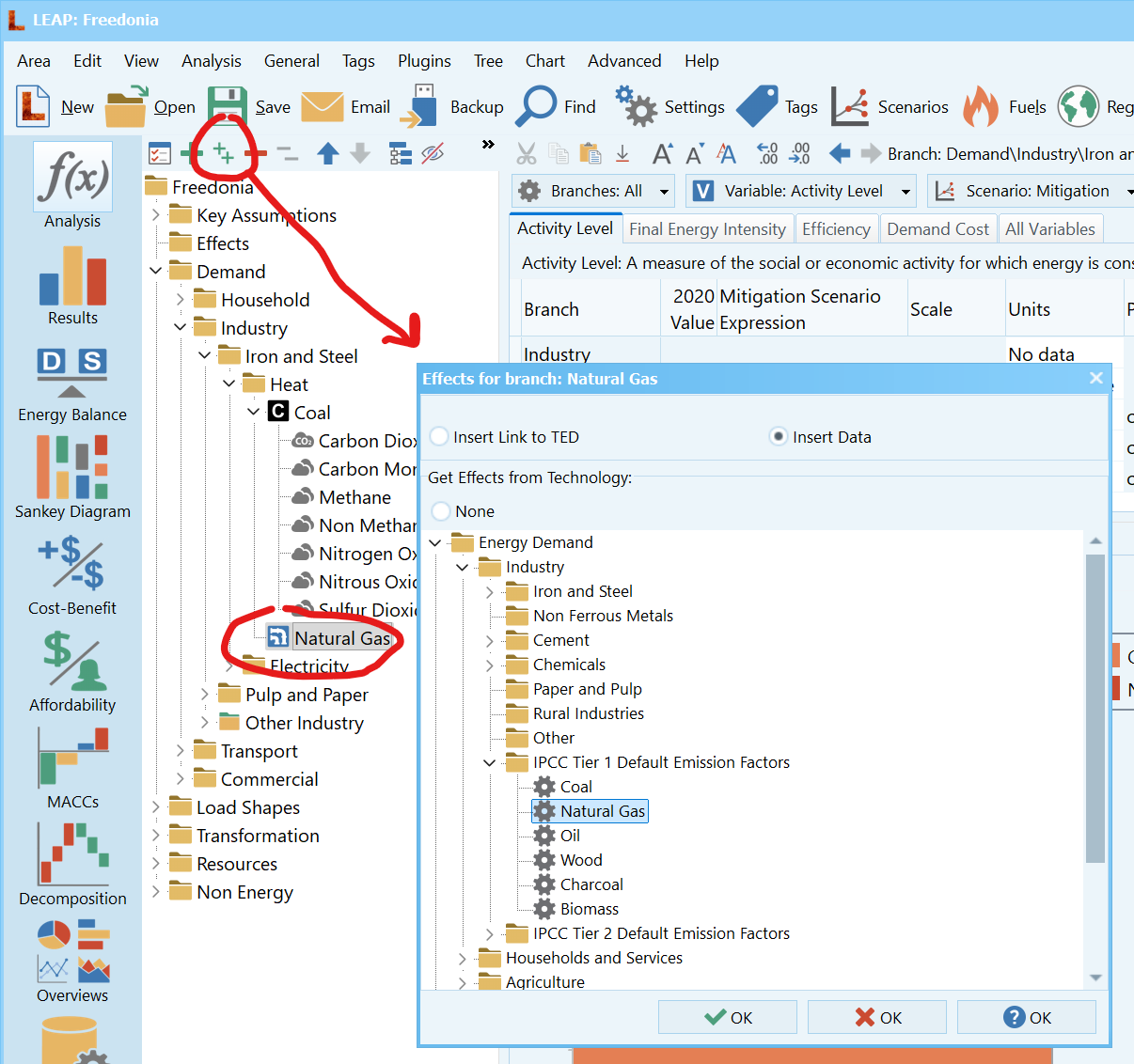
Task: Open the Scenario: Mitigation dropdown
Action: [1031, 191]
